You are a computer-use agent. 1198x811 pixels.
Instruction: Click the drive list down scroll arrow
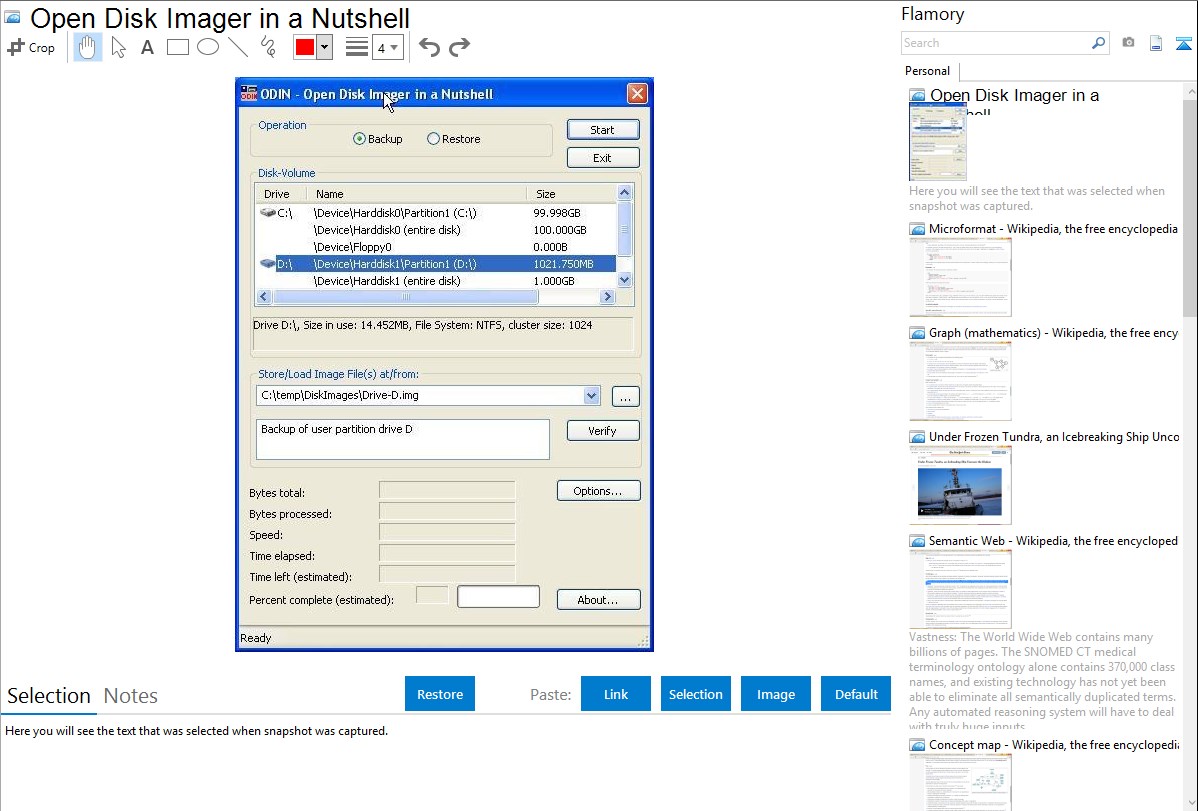624,280
